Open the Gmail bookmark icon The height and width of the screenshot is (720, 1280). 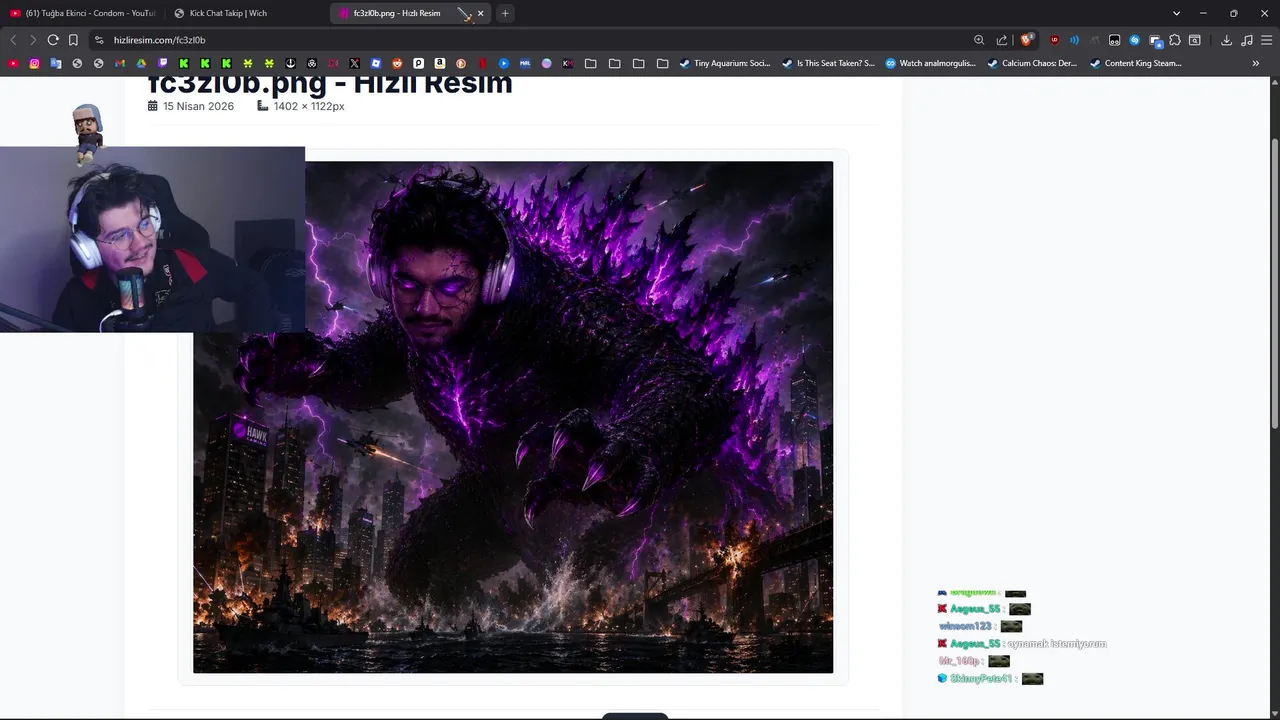pyautogui.click(x=120, y=63)
